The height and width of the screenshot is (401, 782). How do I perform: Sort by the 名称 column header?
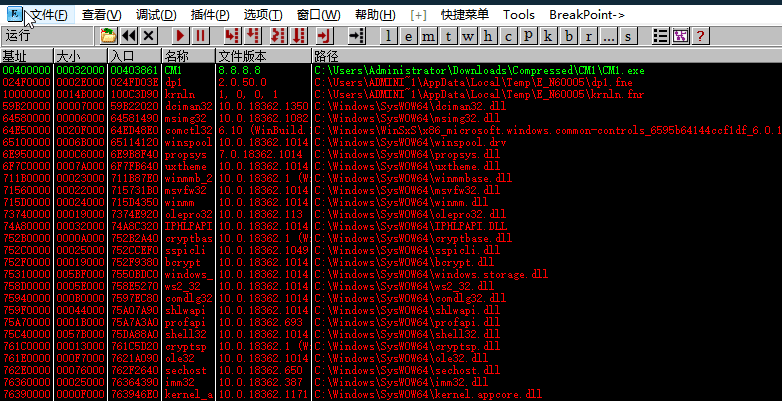click(x=189, y=55)
